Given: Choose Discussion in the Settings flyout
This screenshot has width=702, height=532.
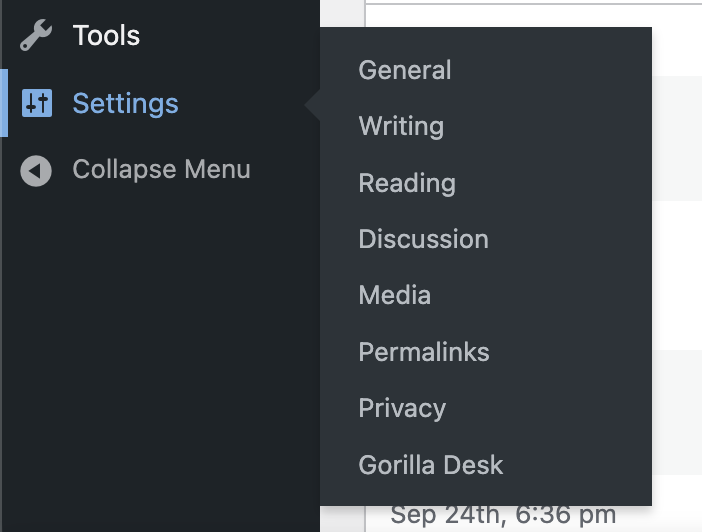Looking at the screenshot, I should coord(423,239).
